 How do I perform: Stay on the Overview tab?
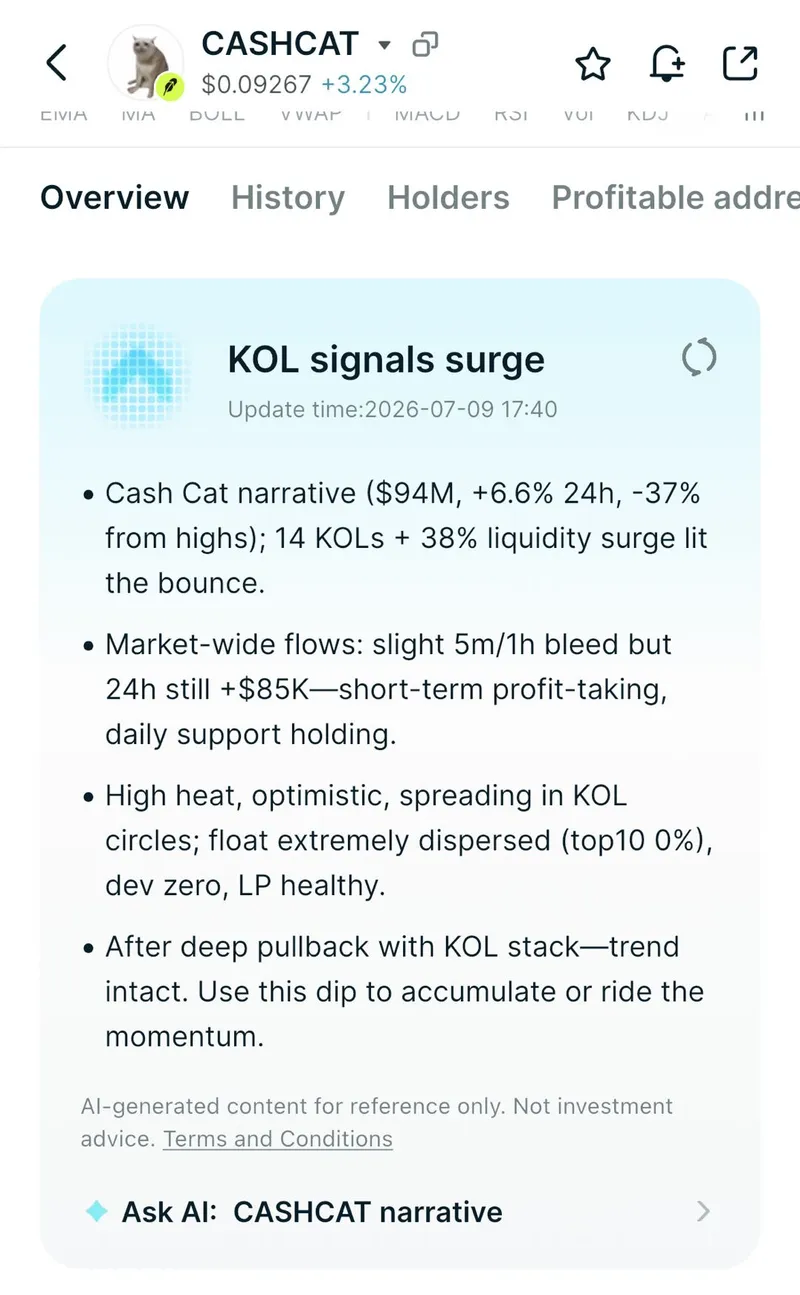click(x=114, y=198)
